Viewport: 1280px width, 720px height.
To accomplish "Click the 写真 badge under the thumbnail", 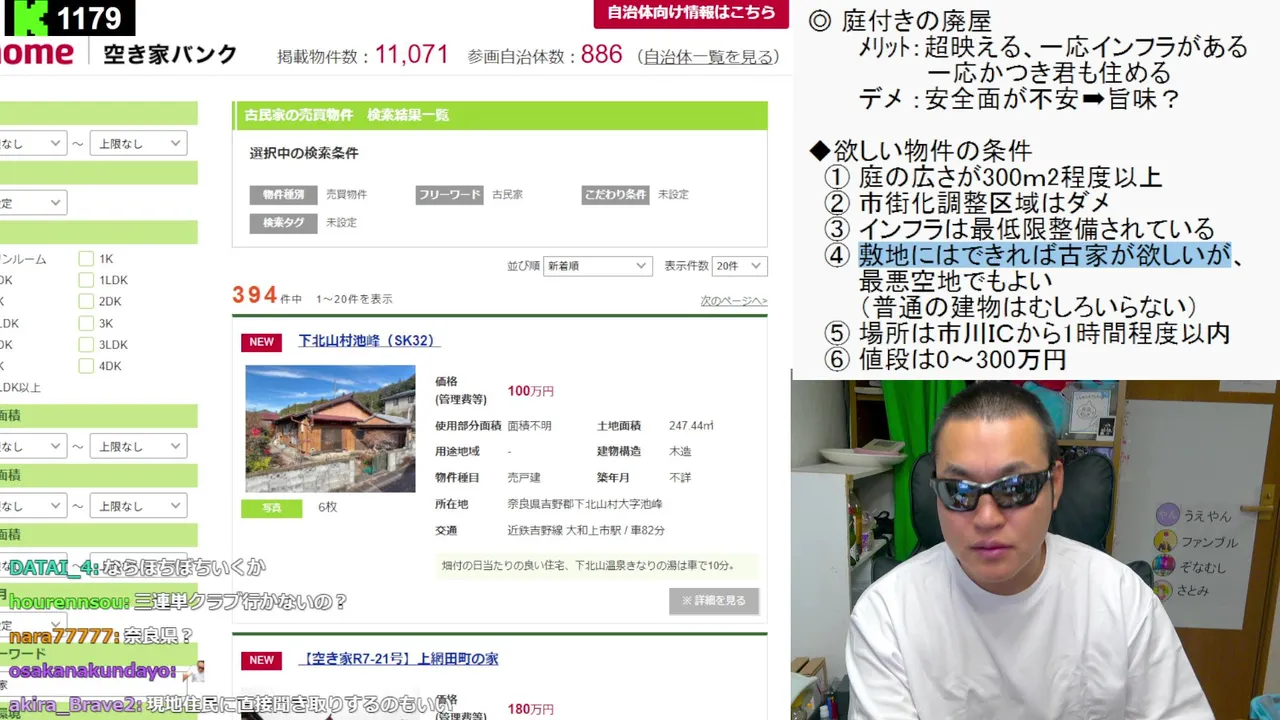I will [x=271, y=508].
